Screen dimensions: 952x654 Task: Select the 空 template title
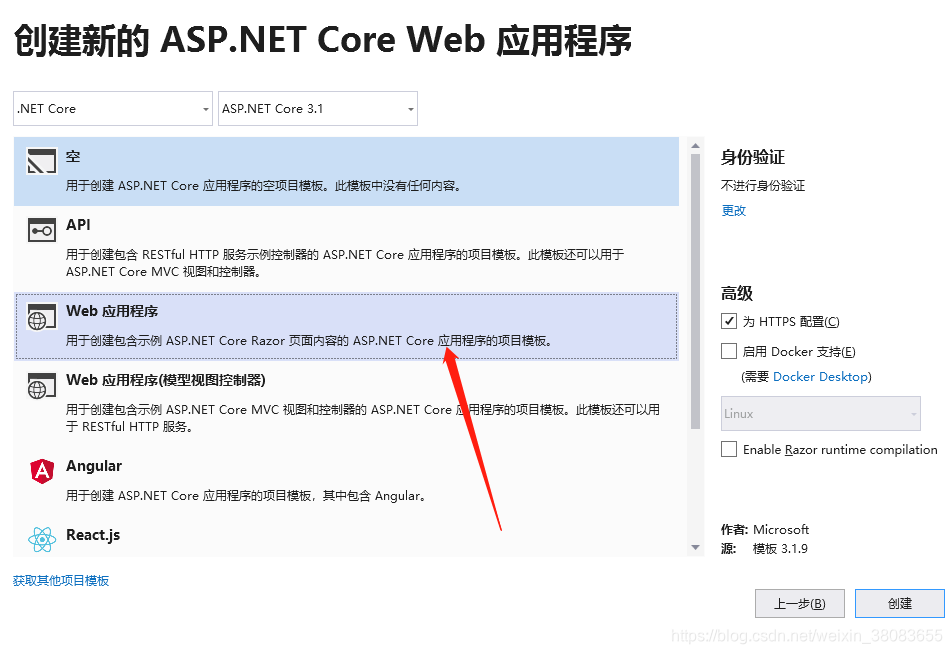point(73,157)
